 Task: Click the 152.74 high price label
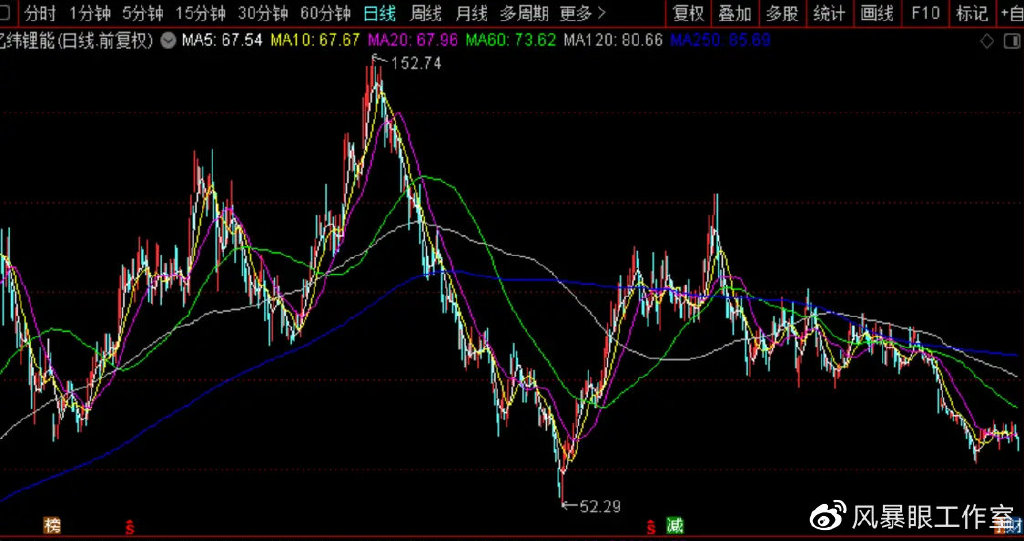(417, 63)
